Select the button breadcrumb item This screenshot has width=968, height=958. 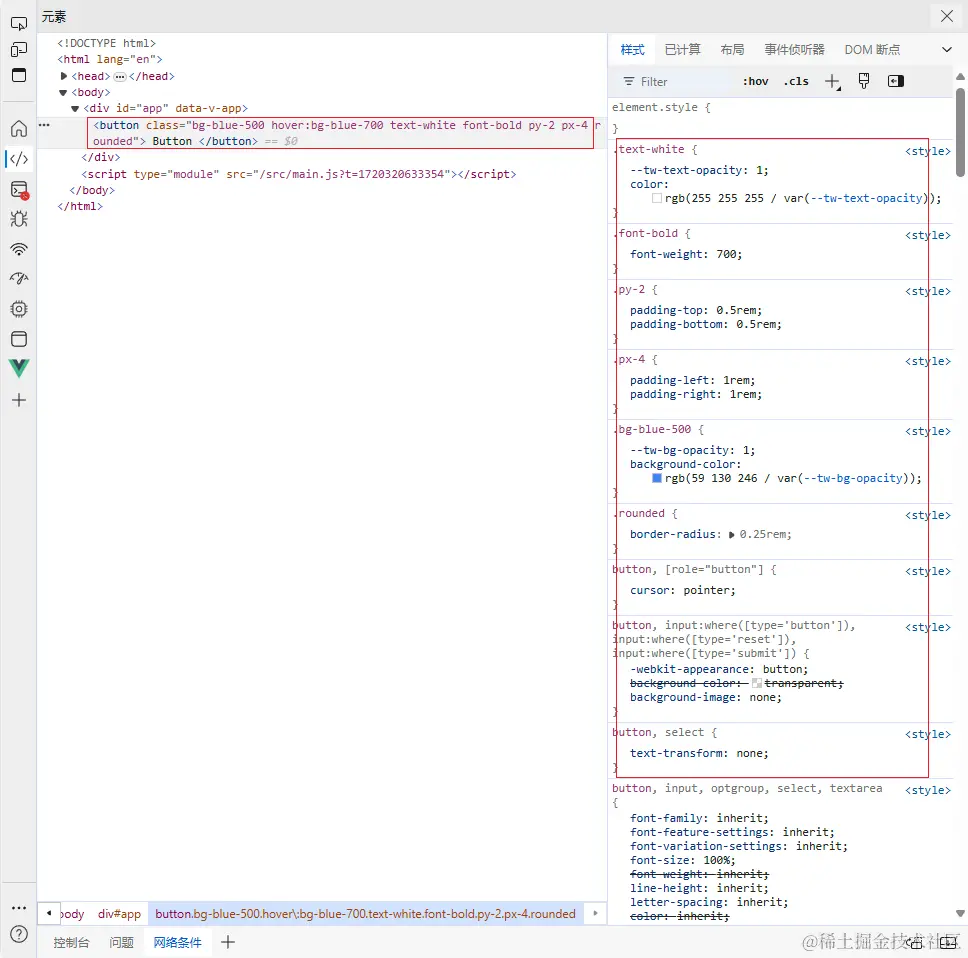(x=365, y=914)
